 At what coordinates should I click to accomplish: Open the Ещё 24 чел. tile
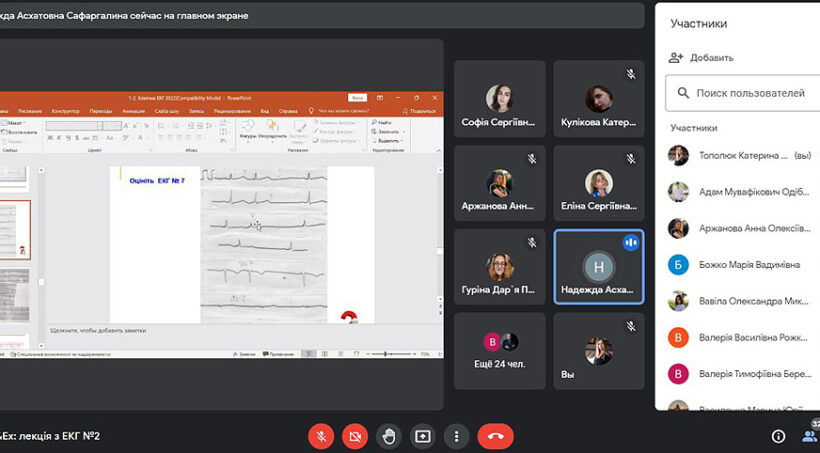(499, 351)
